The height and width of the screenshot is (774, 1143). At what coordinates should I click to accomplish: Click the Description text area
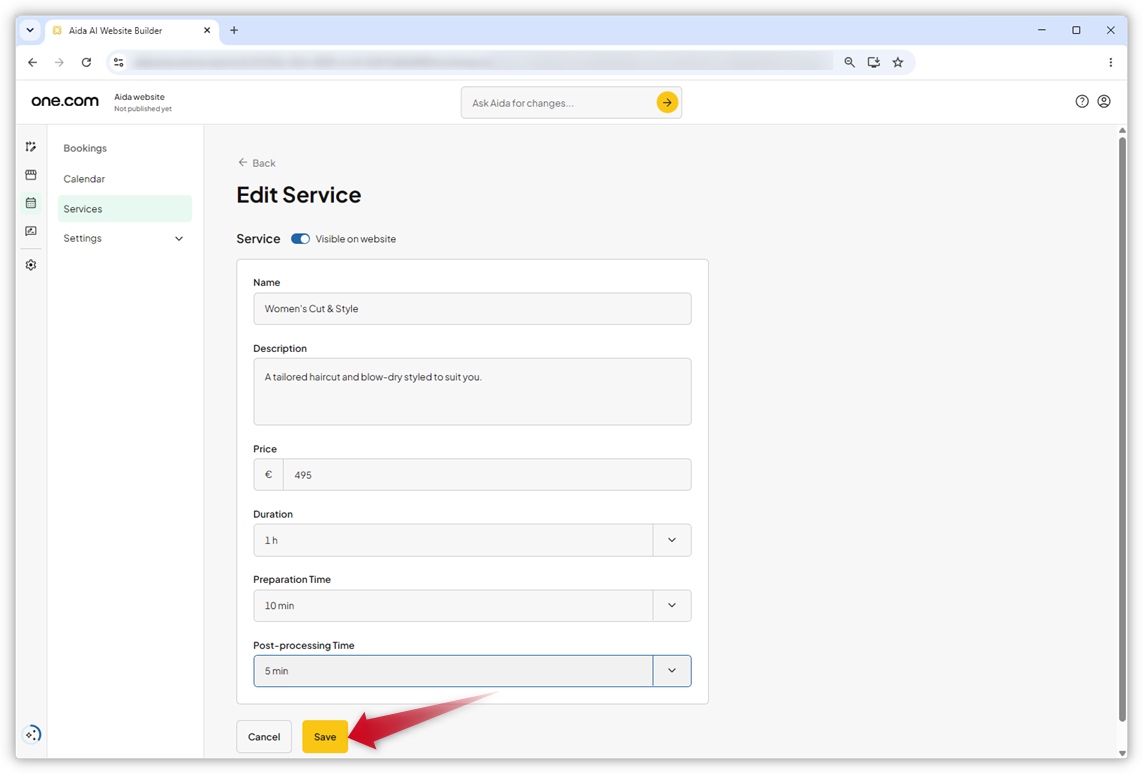[x=472, y=391]
